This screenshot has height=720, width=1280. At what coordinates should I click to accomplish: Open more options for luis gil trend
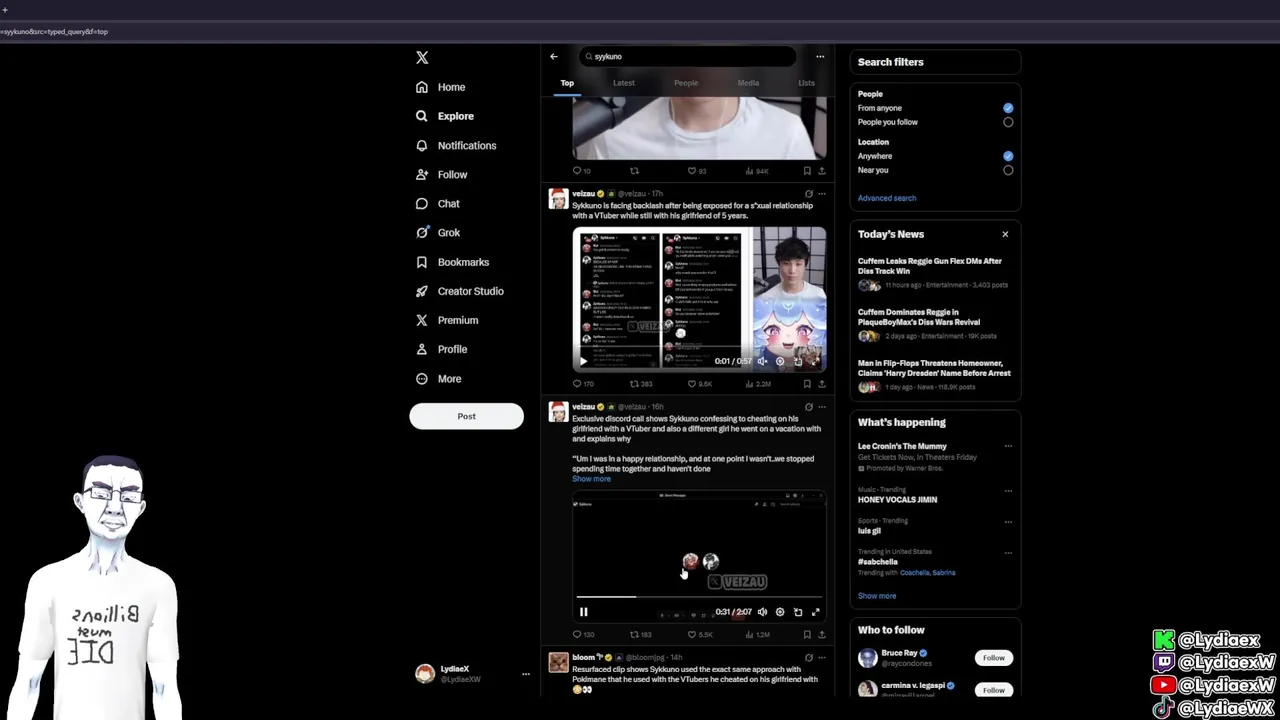pyautogui.click(x=1008, y=522)
